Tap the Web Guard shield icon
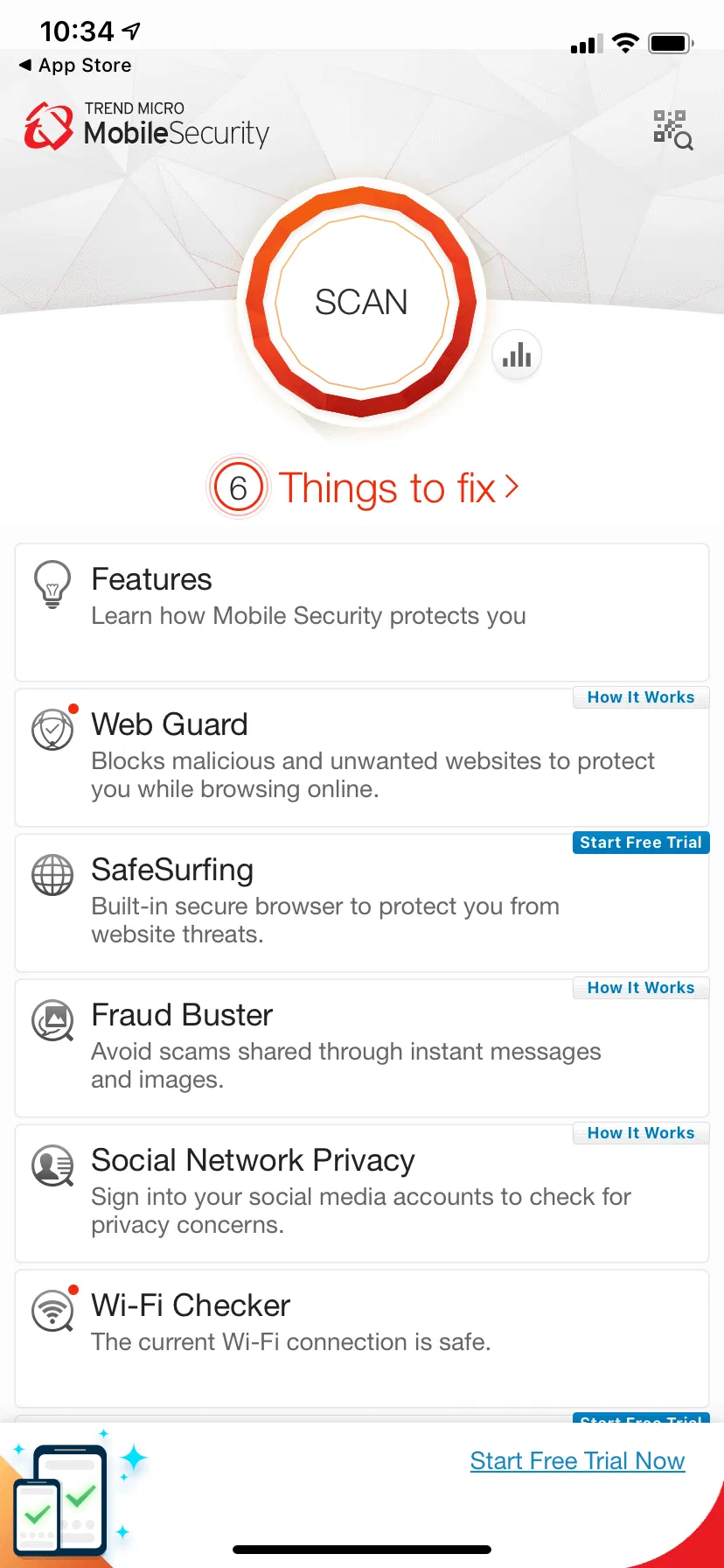The width and height of the screenshot is (724, 1568). click(52, 729)
